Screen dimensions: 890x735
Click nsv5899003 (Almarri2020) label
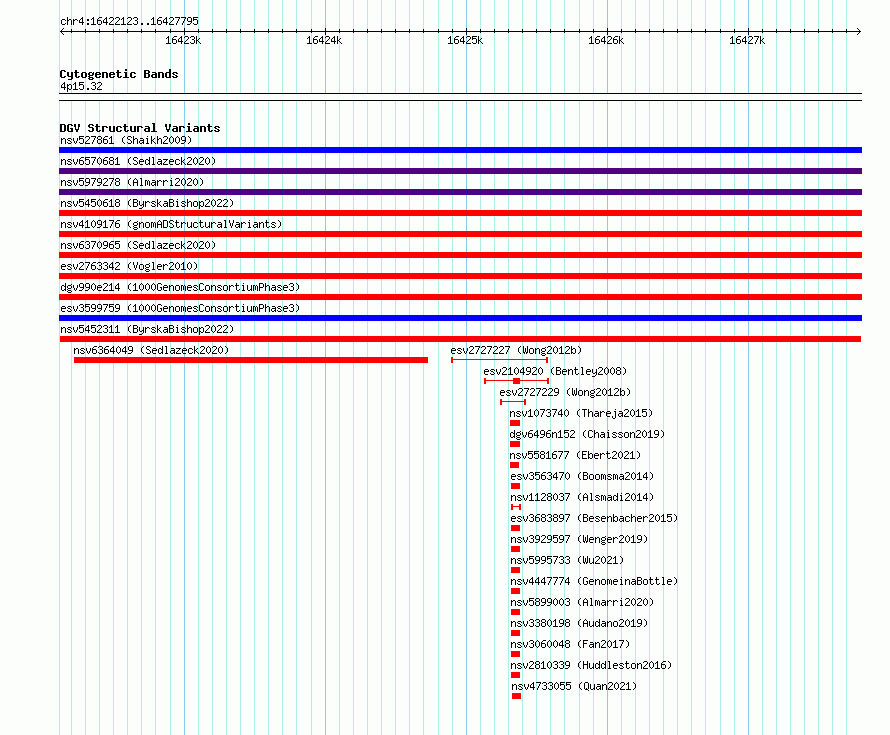tap(582, 602)
